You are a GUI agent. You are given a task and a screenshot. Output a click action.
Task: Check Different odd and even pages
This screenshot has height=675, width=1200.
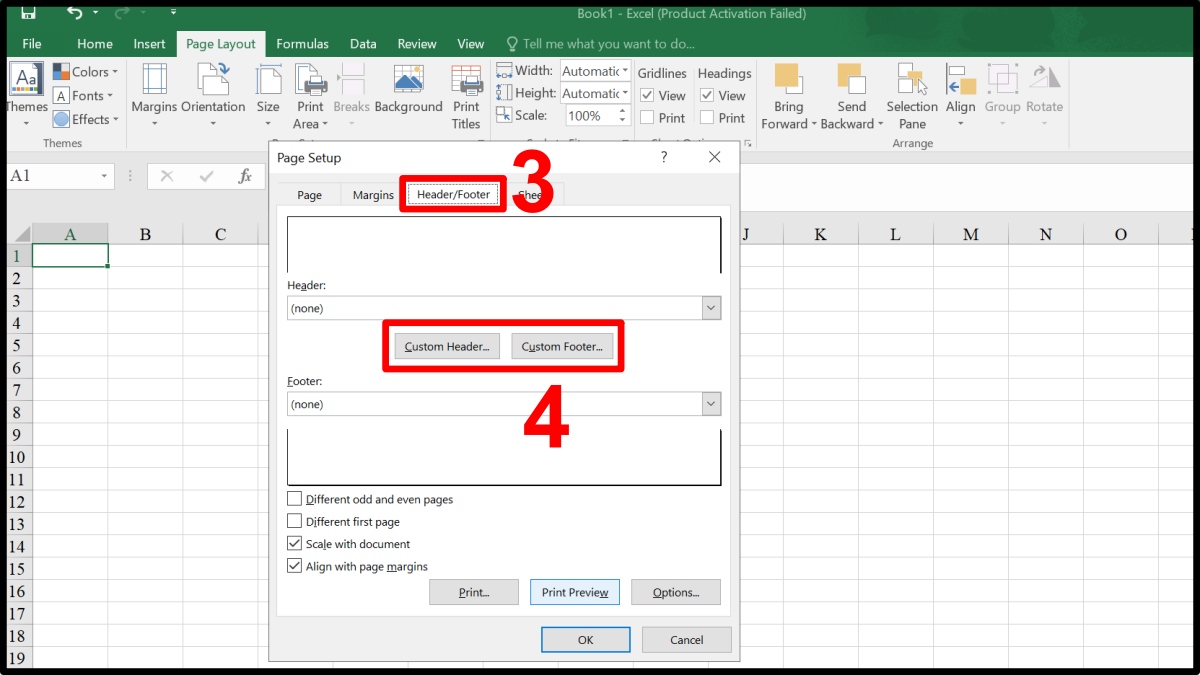pos(294,499)
